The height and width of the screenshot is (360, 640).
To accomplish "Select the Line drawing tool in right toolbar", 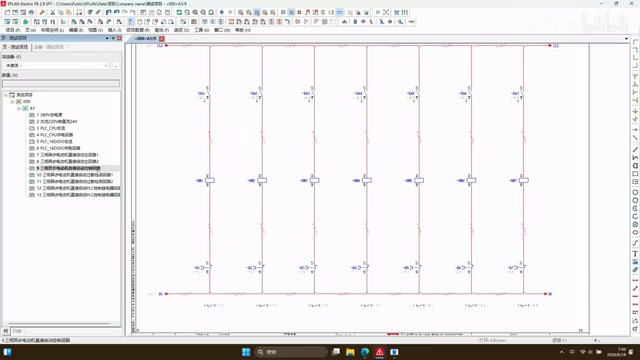I will click(635, 150).
